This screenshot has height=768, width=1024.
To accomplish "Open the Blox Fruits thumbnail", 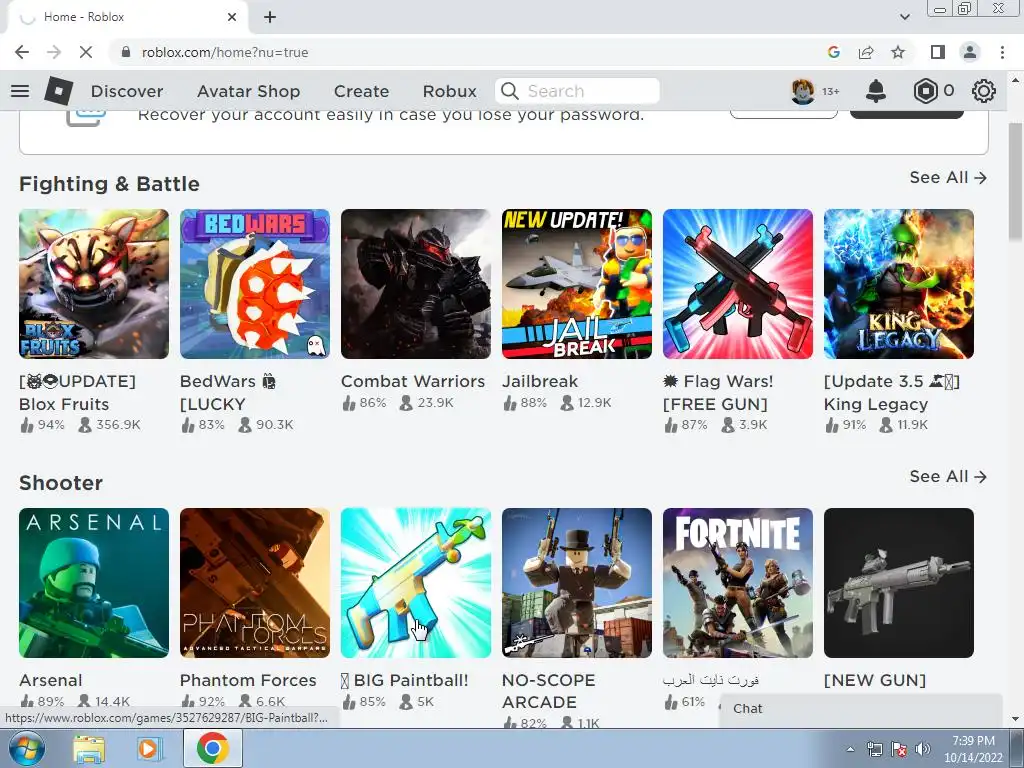I will pyautogui.click(x=93, y=283).
